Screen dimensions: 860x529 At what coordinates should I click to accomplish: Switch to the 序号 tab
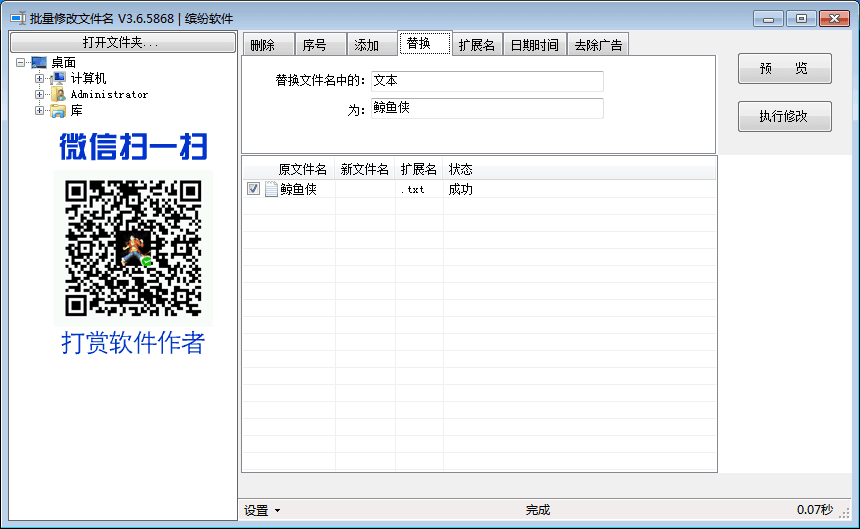pyautogui.click(x=320, y=45)
